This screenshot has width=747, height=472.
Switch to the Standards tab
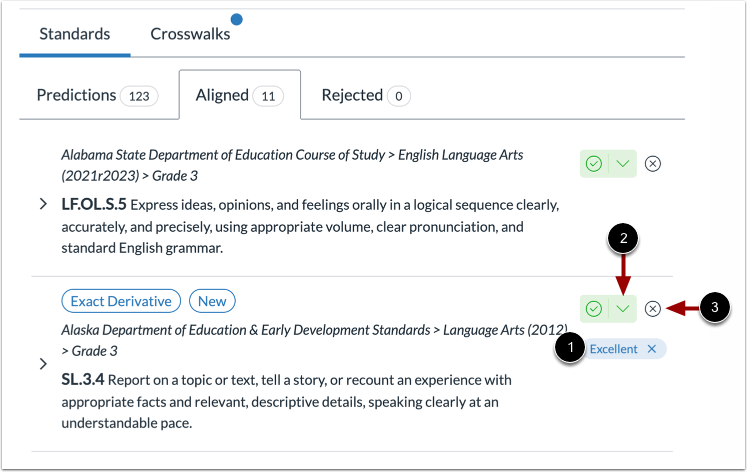(x=75, y=34)
